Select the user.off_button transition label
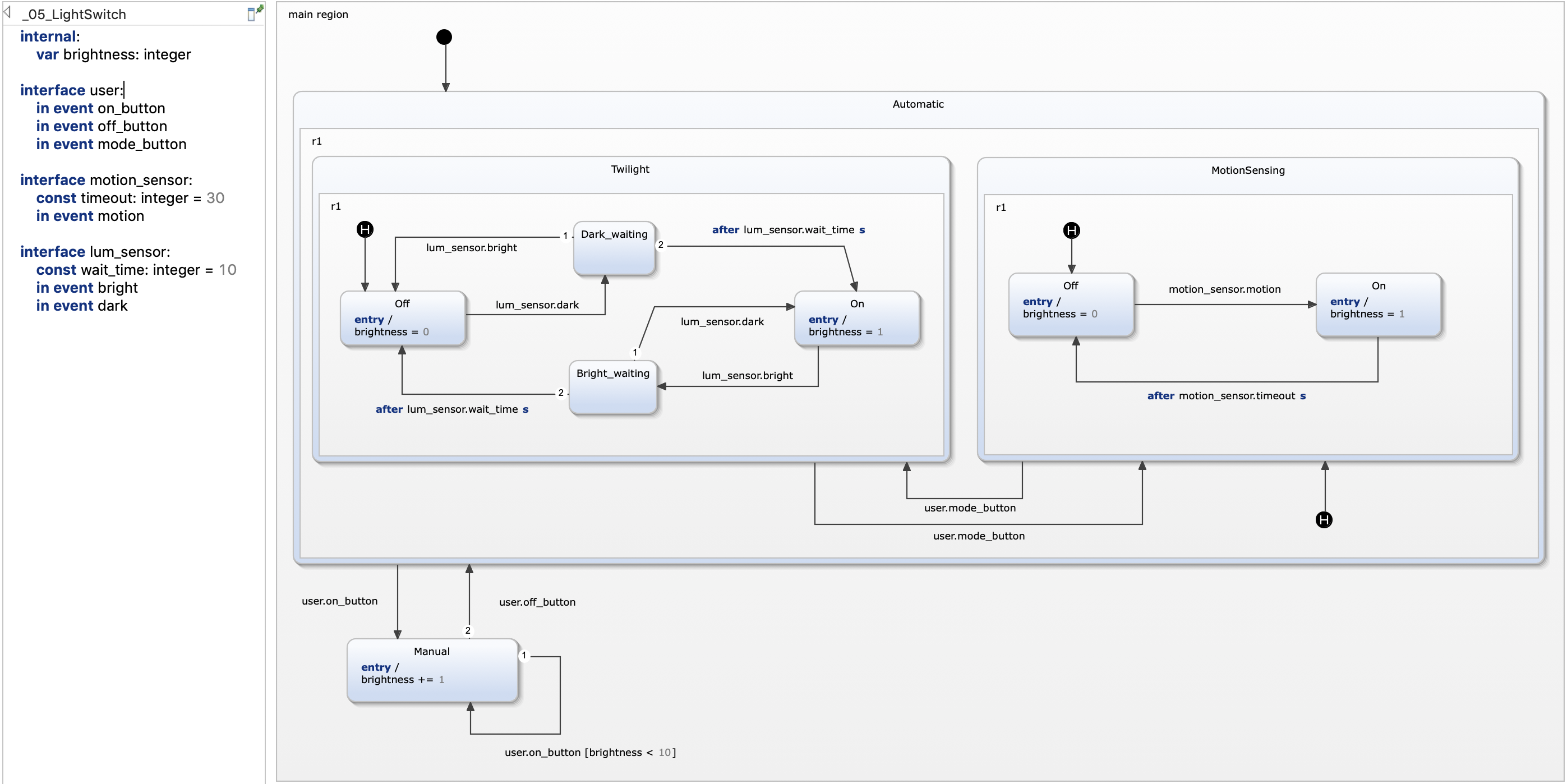 [x=537, y=602]
